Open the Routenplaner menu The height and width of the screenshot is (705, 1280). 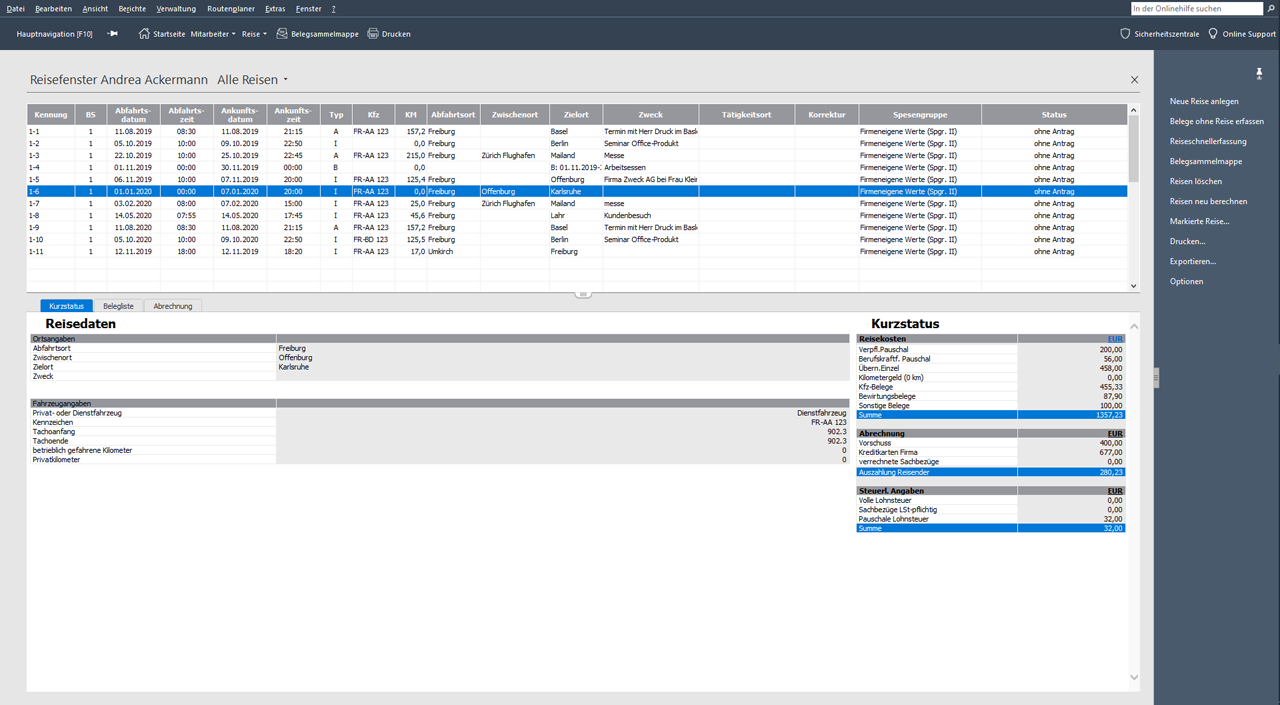click(x=231, y=9)
